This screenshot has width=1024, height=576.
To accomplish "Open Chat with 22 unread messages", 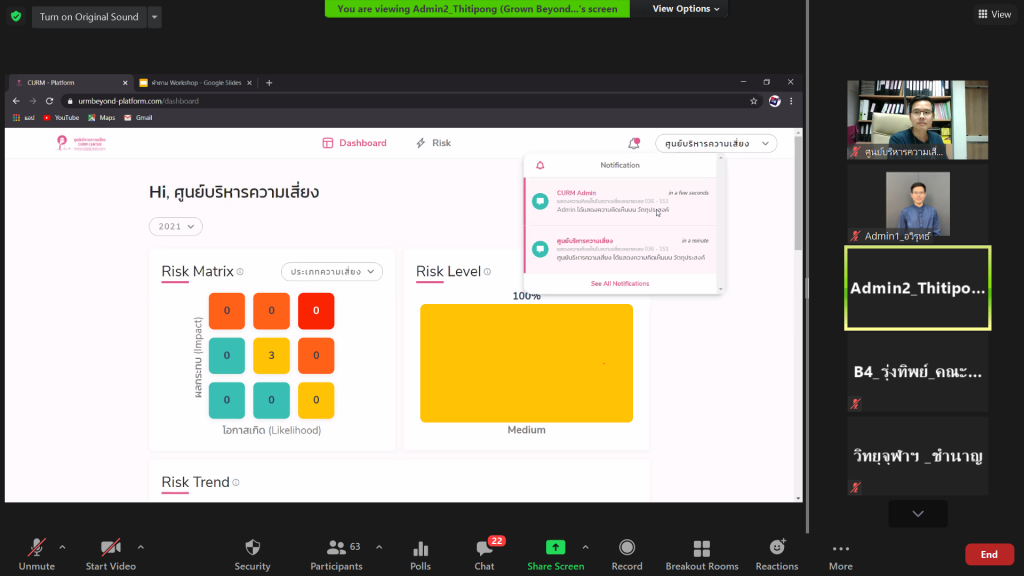I will pyautogui.click(x=485, y=554).
